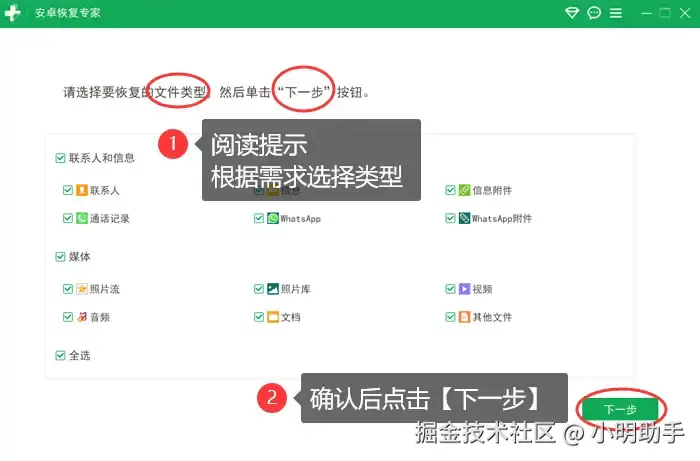The width and height of the screenshot is (700, 461).
Task: Maximize the 安卓恢复专家 window
Action: pyautogui.click(x=665, y=13)
